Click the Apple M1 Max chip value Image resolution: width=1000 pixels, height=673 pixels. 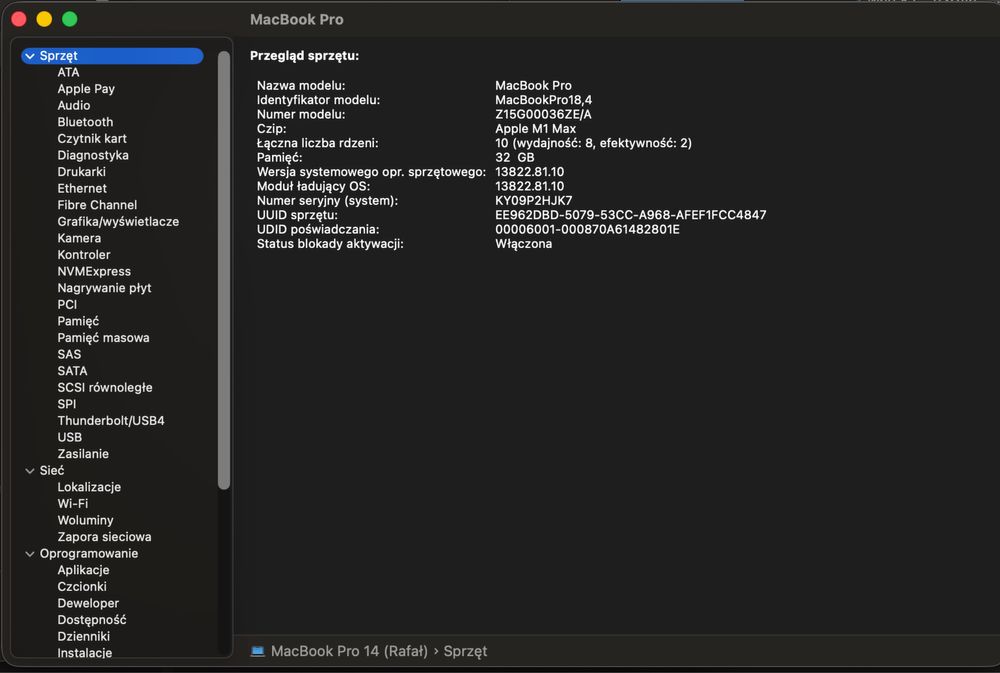click(535, 128)
